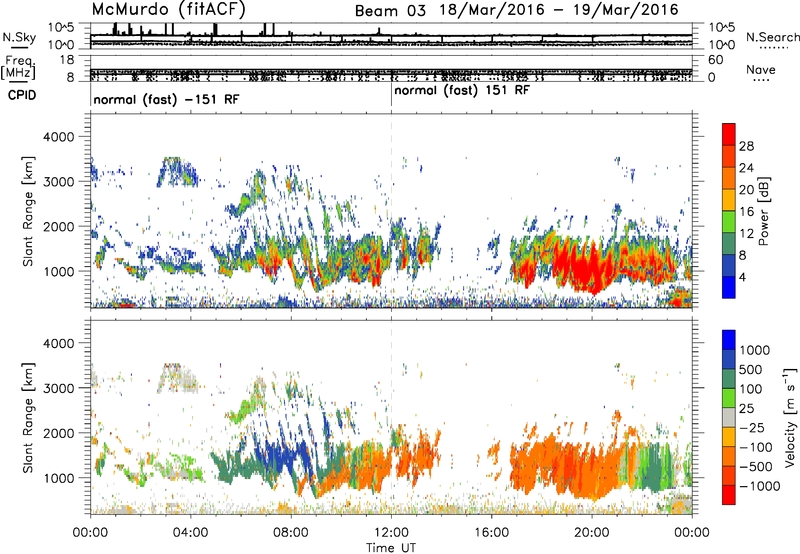800x554 pixels.
Task: Pick the blue bottom segment of power colorbar
Action: point(729,288)
